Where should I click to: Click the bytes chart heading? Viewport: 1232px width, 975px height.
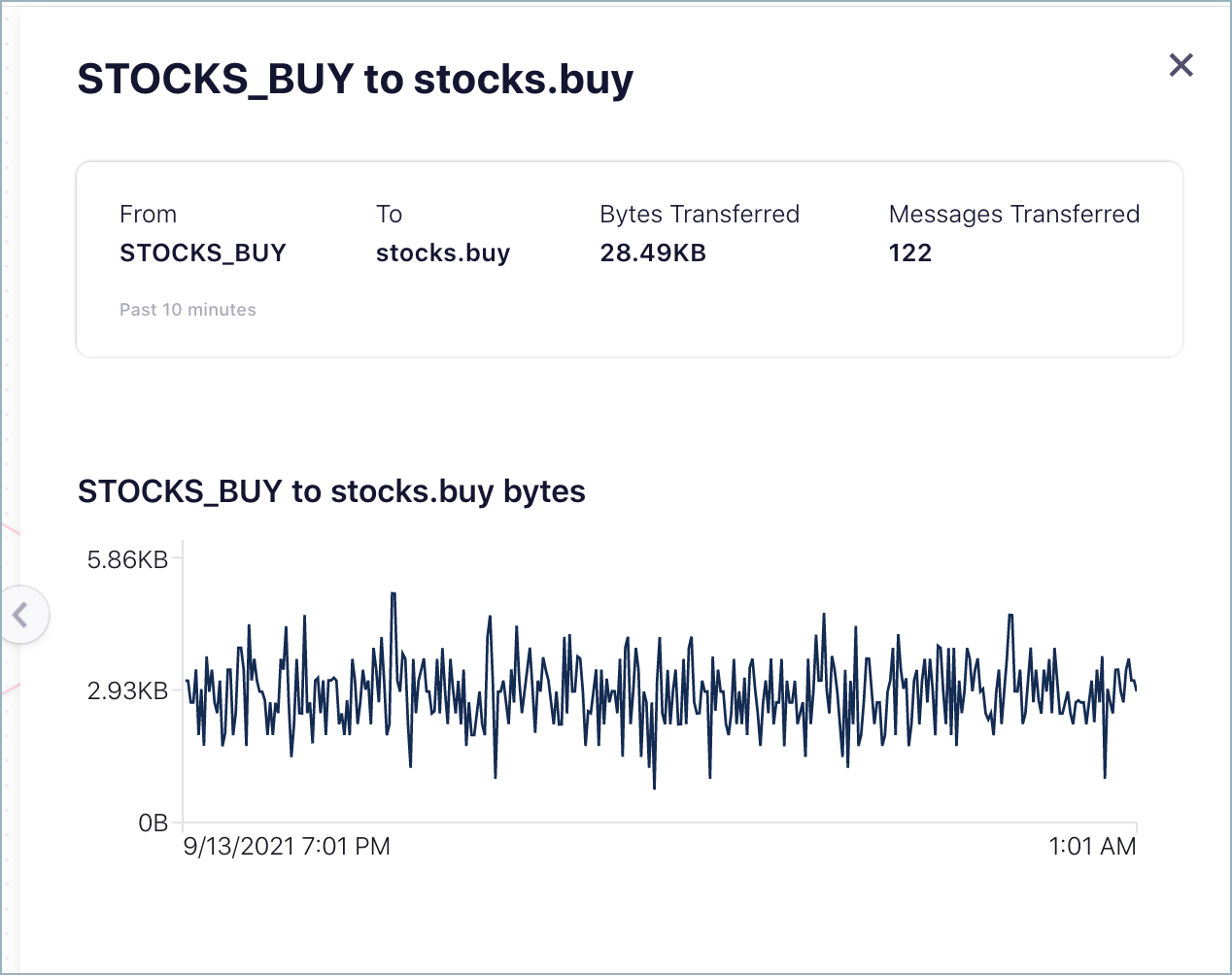click(331, 491)
